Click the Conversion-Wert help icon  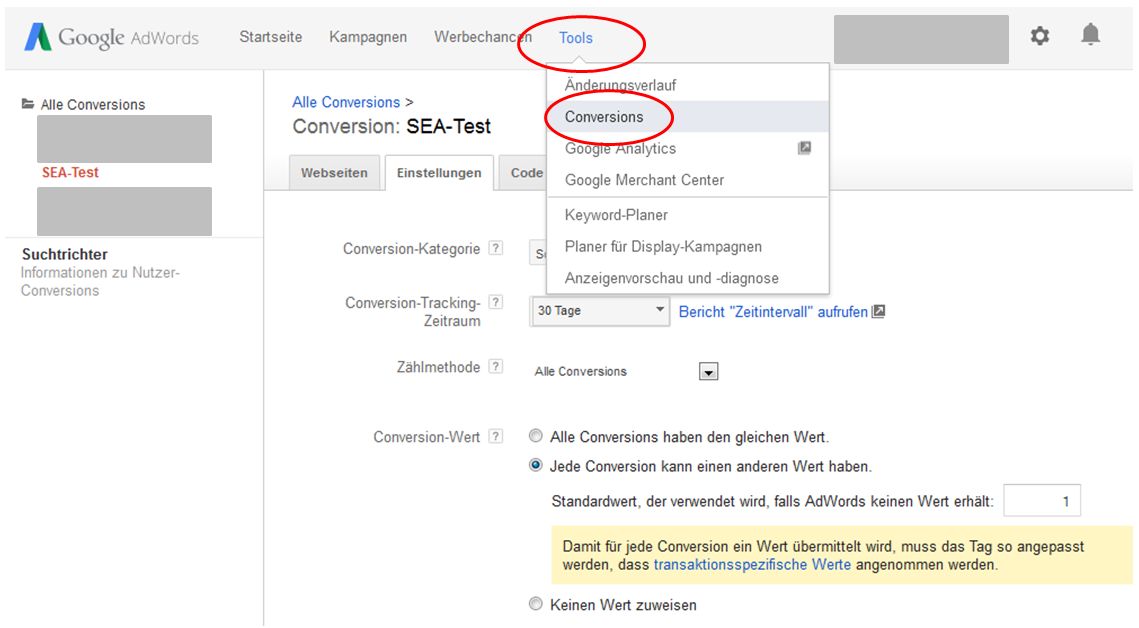click(496, 436)
